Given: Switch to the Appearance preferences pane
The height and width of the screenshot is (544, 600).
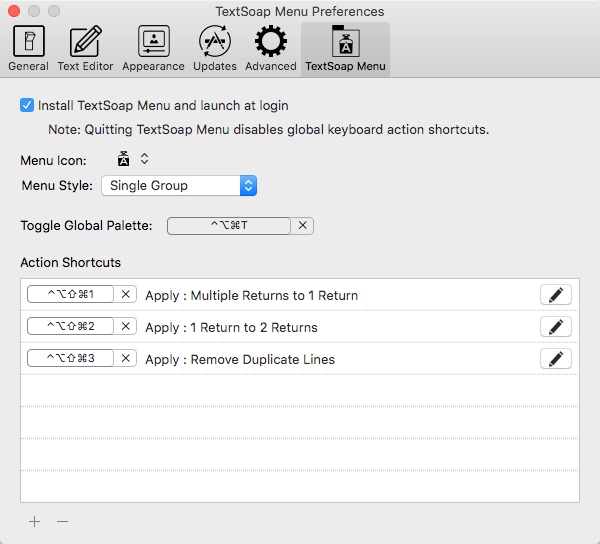Looking at the screenshot, I should [x=153, y=48].
